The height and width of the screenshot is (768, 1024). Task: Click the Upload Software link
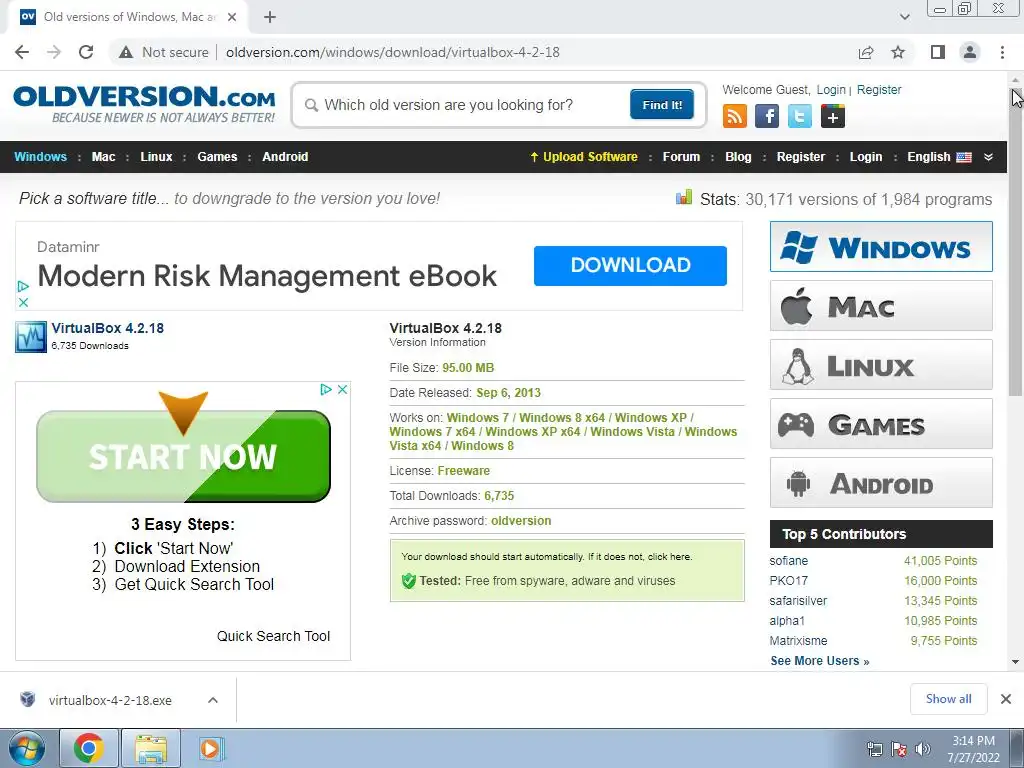[x=584, y=157]
